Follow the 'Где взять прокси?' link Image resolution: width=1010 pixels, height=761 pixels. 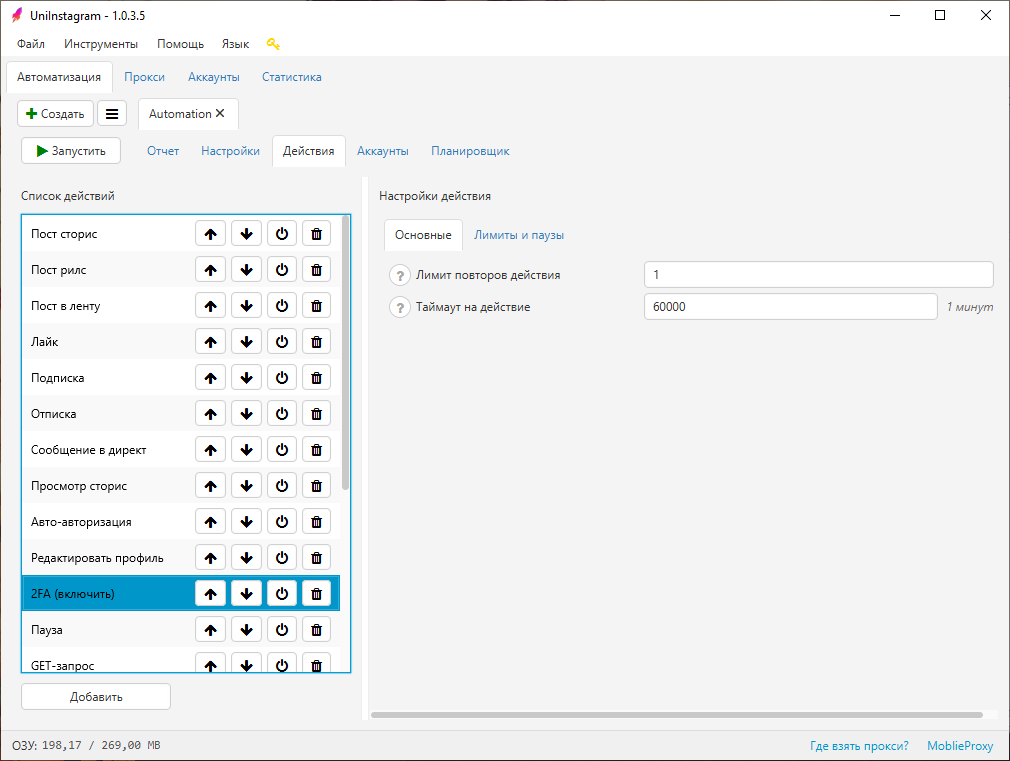pyautogui.click(x=859, y=746)
